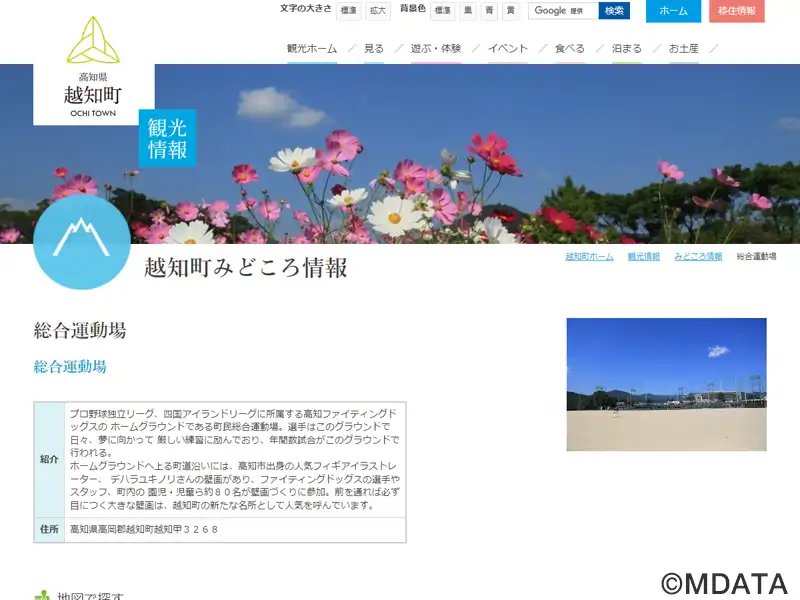Select 標準 background color option
The image size is (800, 600).
tap(442, 11)
